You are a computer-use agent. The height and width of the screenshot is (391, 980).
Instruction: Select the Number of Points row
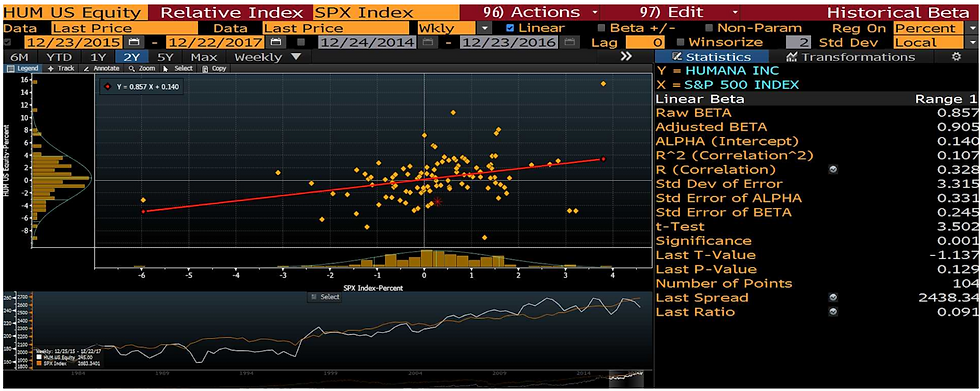[x=816, y=284]
